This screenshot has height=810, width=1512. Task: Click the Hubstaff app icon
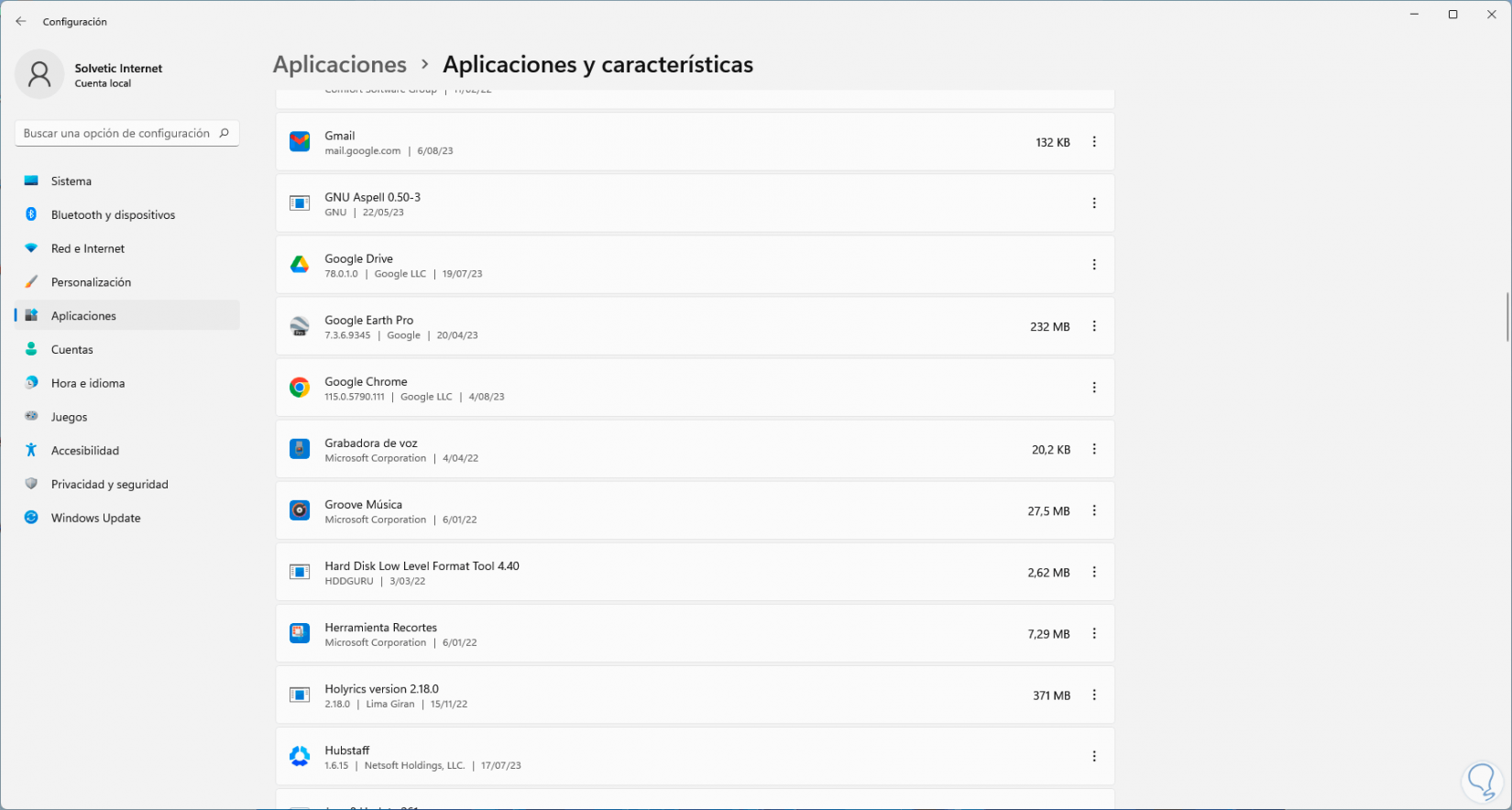300,757
